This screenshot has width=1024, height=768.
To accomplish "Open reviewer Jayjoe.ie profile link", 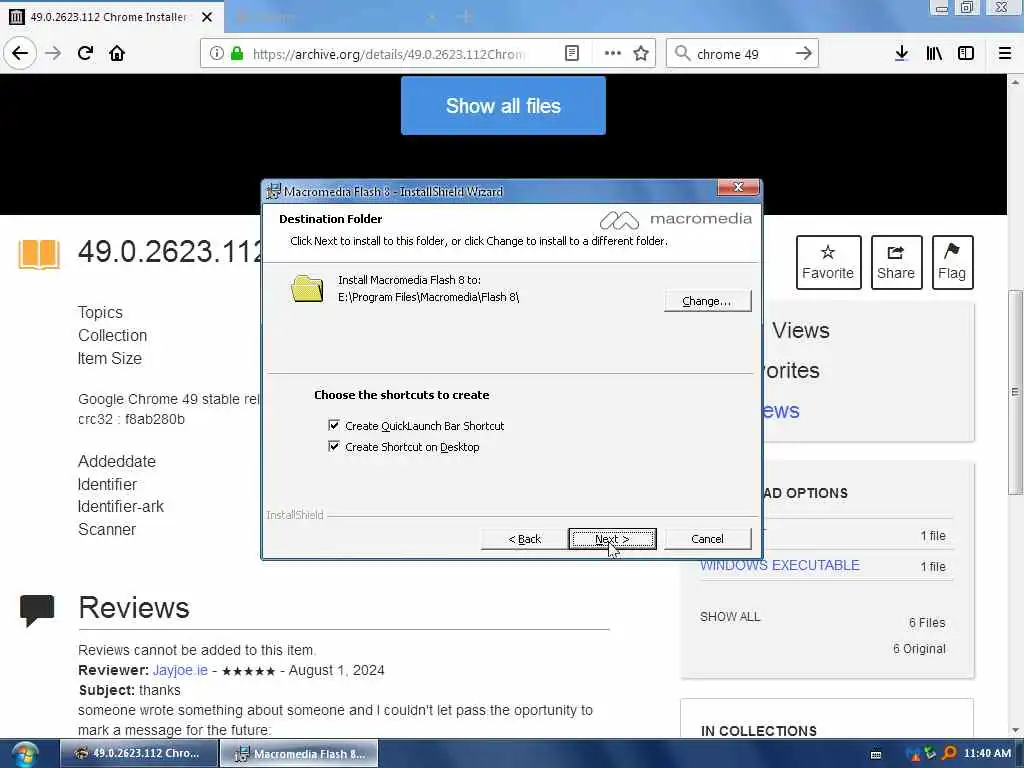I will click(x=180, y=670).
